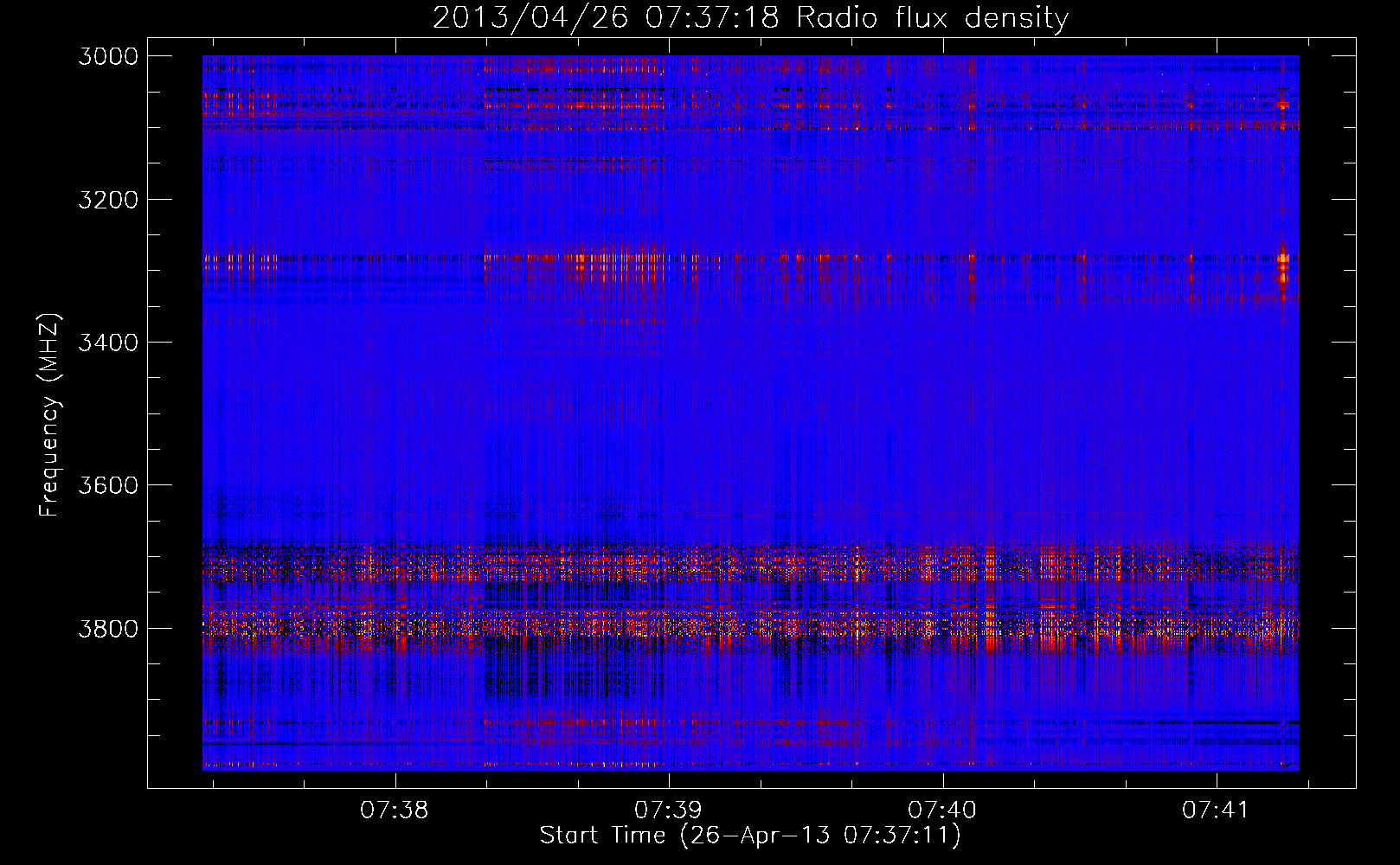
Task: Click the 'Frequency (MHZ)' axis title
Action: [x=50, y=414]
